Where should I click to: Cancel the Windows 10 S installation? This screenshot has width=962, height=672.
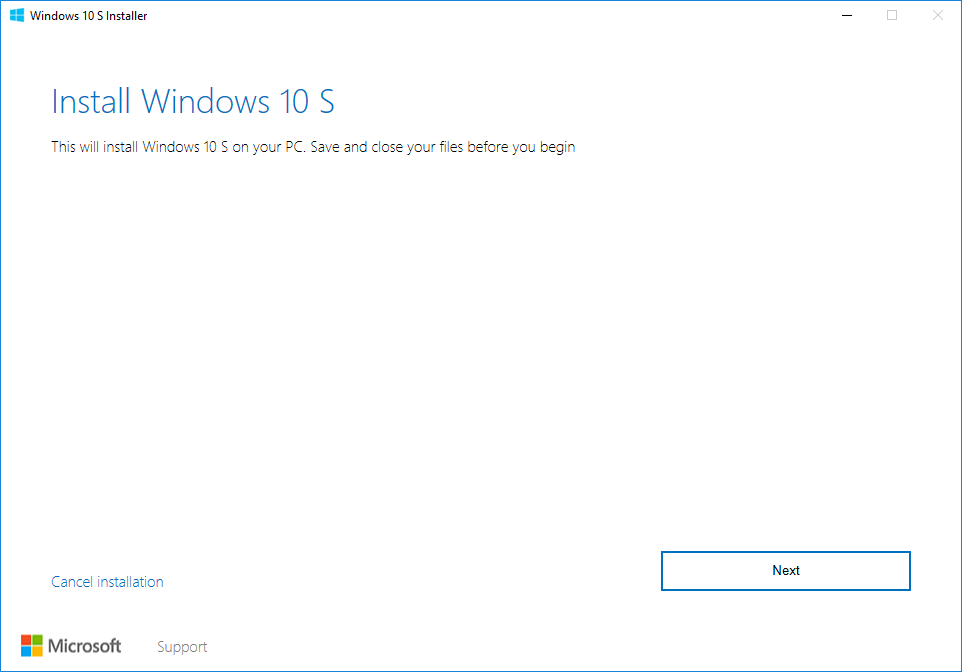(x=107, y=581)
